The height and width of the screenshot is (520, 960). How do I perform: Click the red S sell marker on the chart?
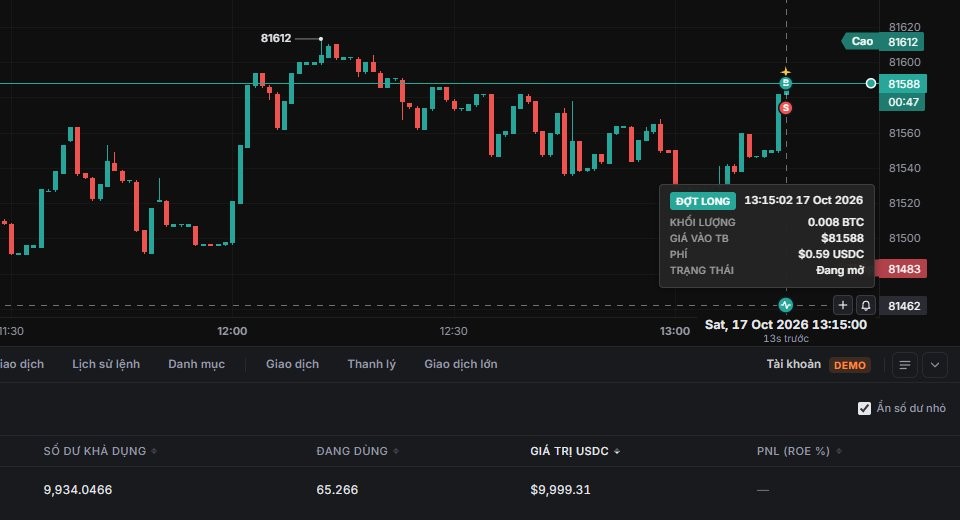786,108
